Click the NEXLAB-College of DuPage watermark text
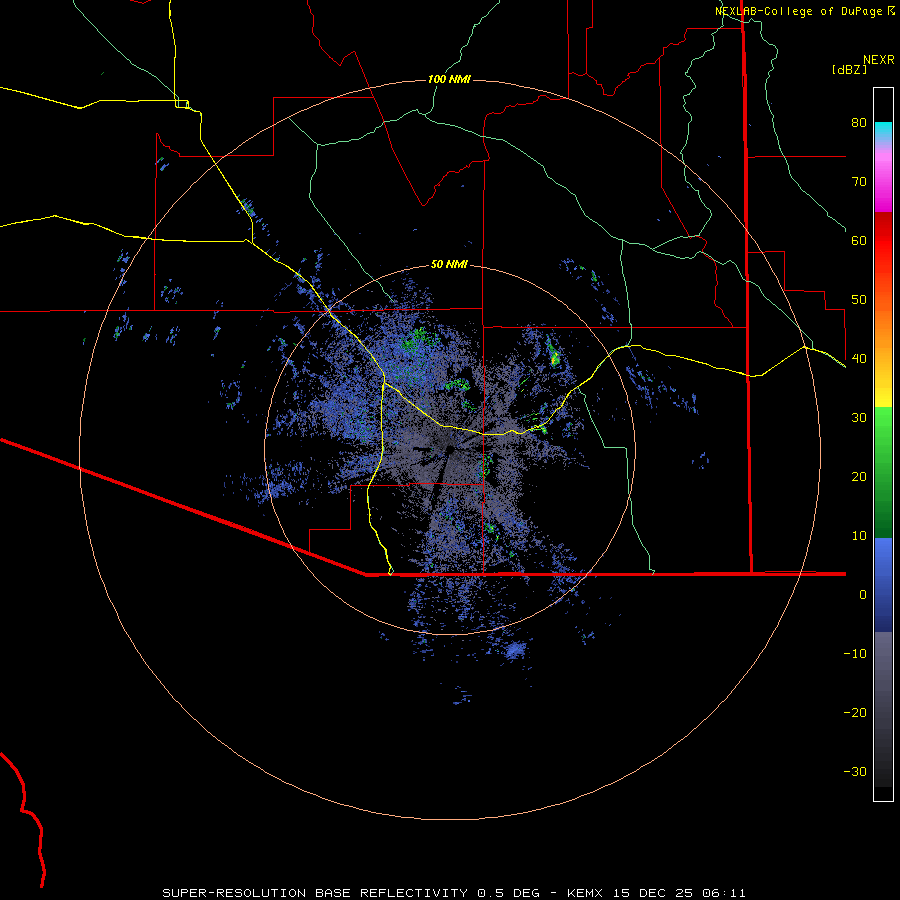The image size is (900, 900). click(x=799, y=11)
